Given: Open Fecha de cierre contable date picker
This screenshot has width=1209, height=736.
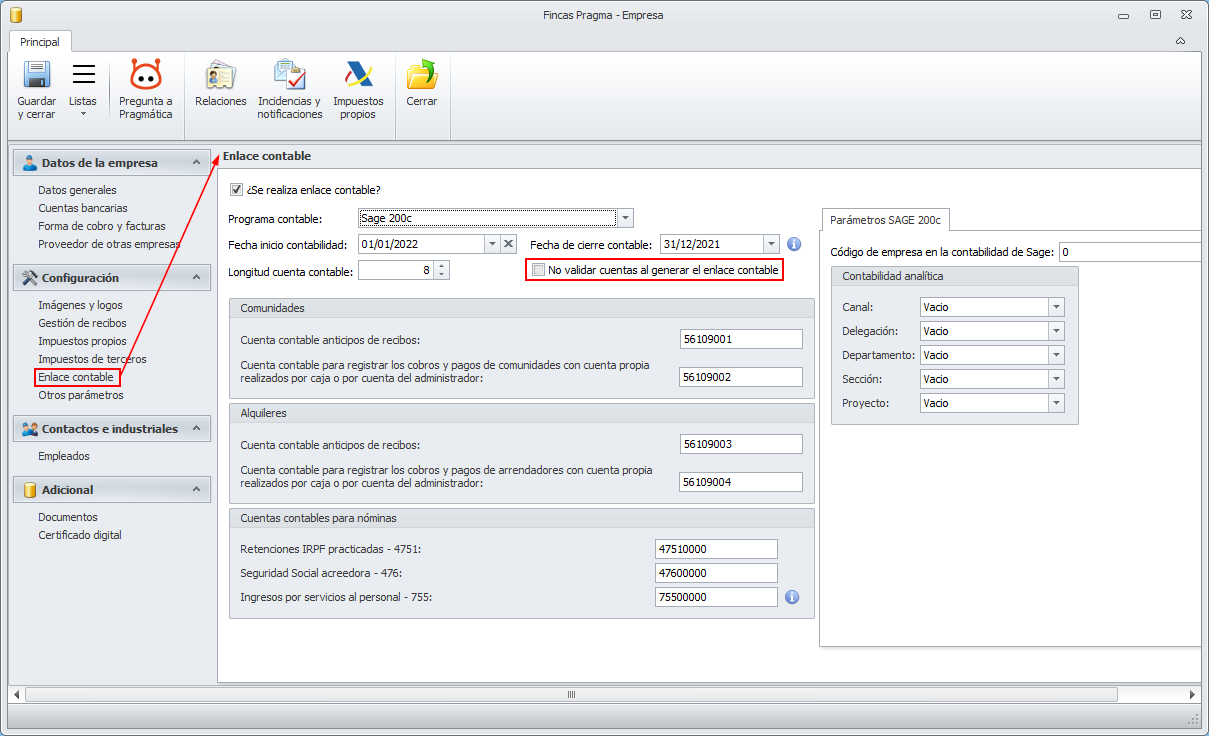Looking at the screenshot, I should [x=770, y=244].
